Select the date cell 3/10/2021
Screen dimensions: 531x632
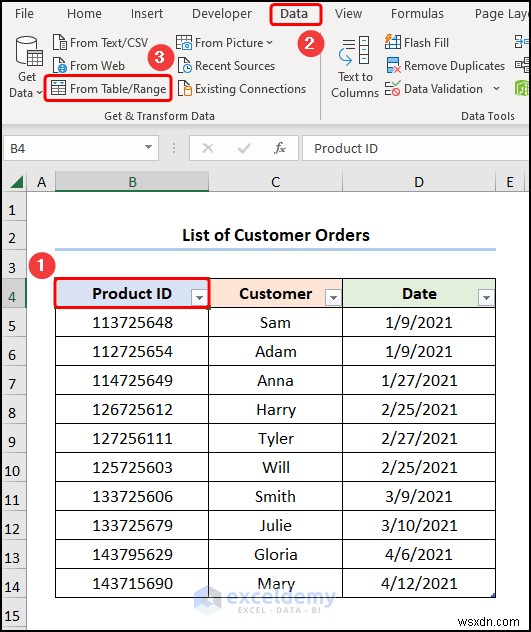[419, 526]
